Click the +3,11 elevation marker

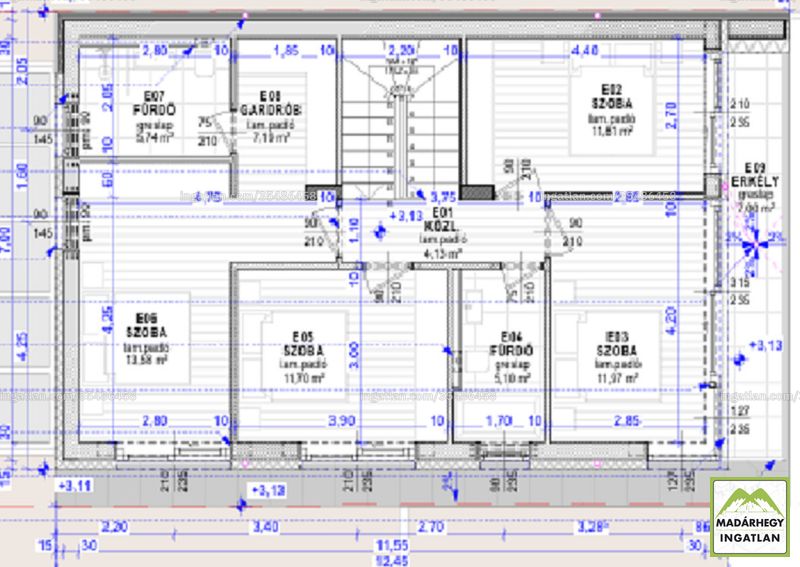coord(76,485)
